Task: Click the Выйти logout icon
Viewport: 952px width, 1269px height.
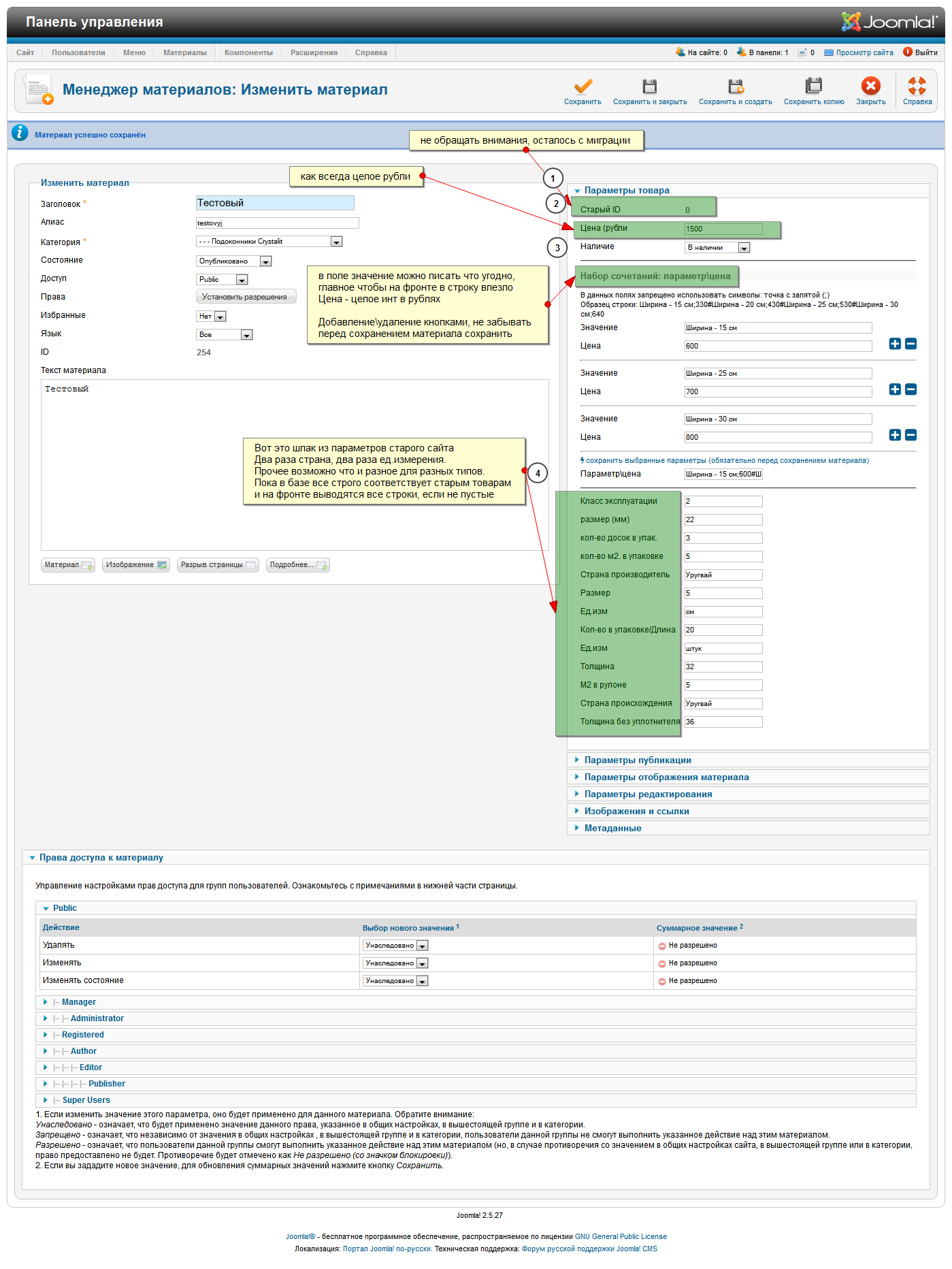Action: click(908, 52)
